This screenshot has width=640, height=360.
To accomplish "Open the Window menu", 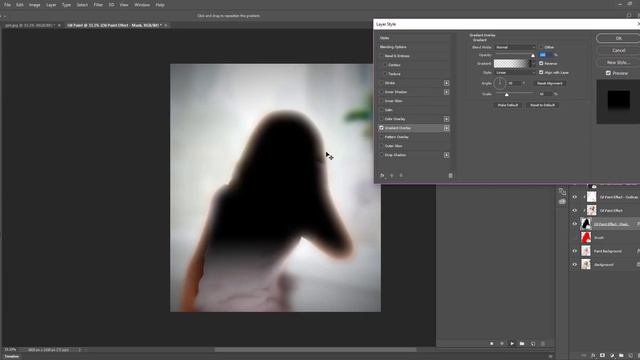I will (142, 5).
